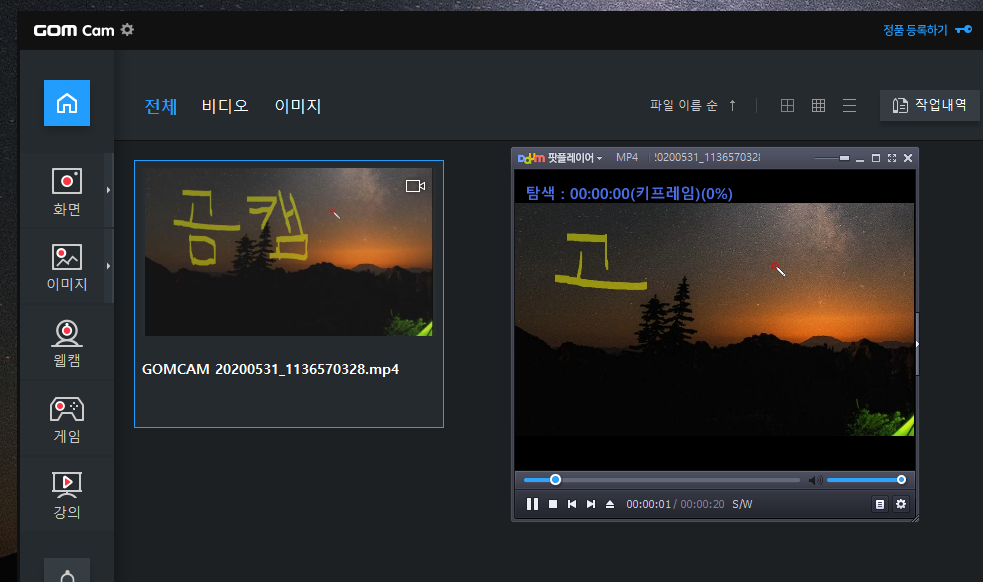Click the PotPlayer seek bar handle

point(555,480)
